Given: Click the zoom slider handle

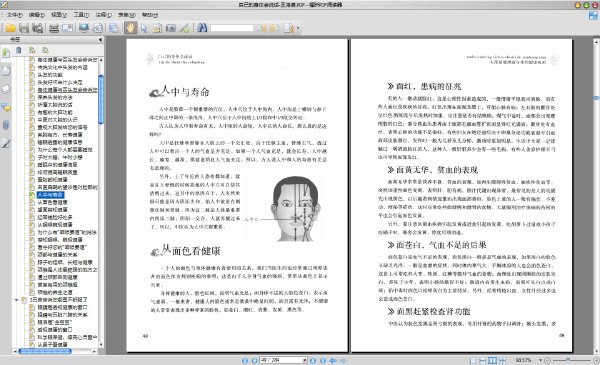Looking at the screenshot, I should click(568, 360).
